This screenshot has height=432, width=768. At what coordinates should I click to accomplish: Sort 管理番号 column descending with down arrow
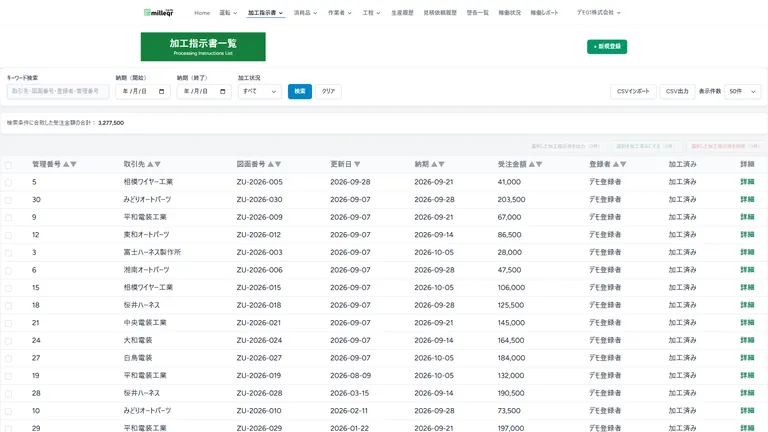pos(73,164)
